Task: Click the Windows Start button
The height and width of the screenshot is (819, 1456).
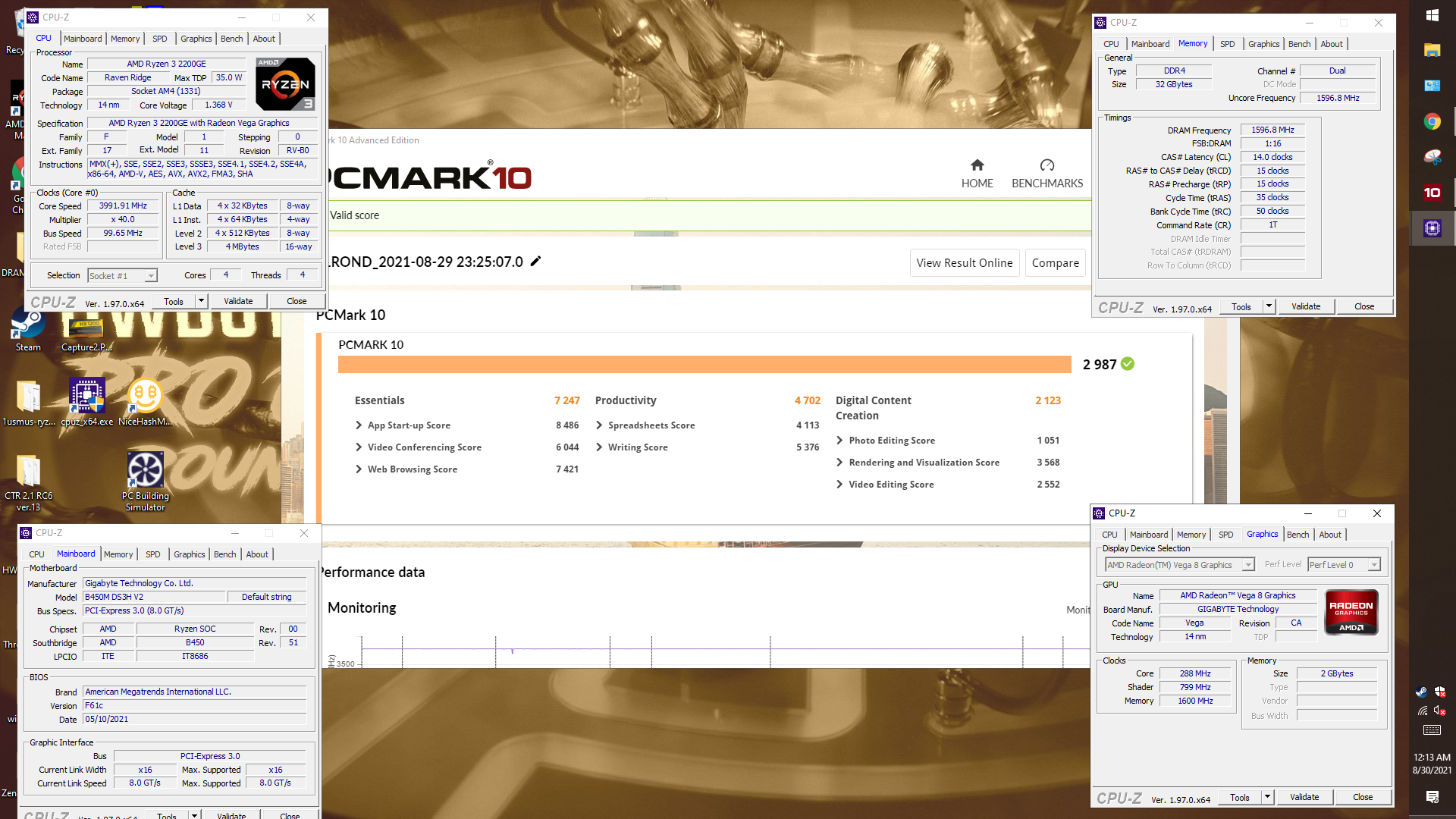Action: [1432, 15]
